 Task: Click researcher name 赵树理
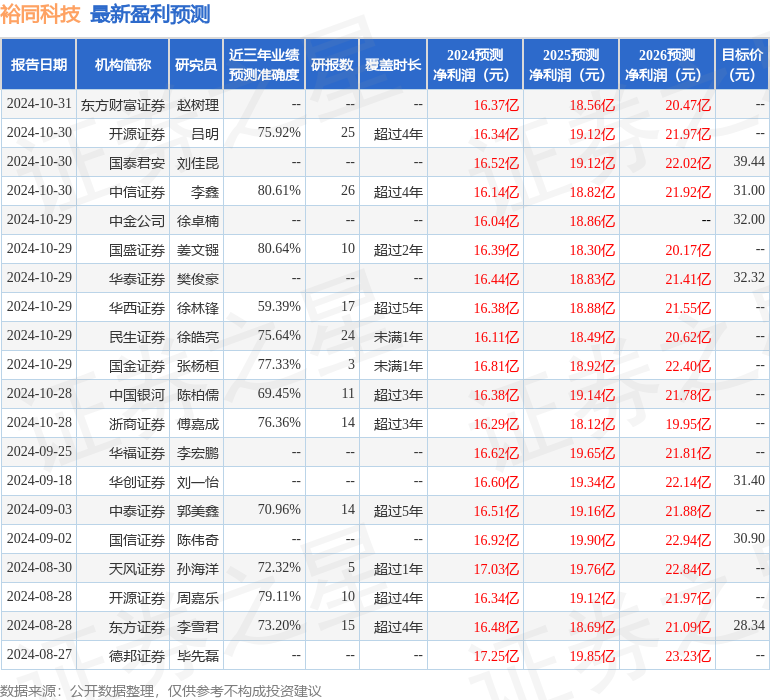[x=198, y=105]
